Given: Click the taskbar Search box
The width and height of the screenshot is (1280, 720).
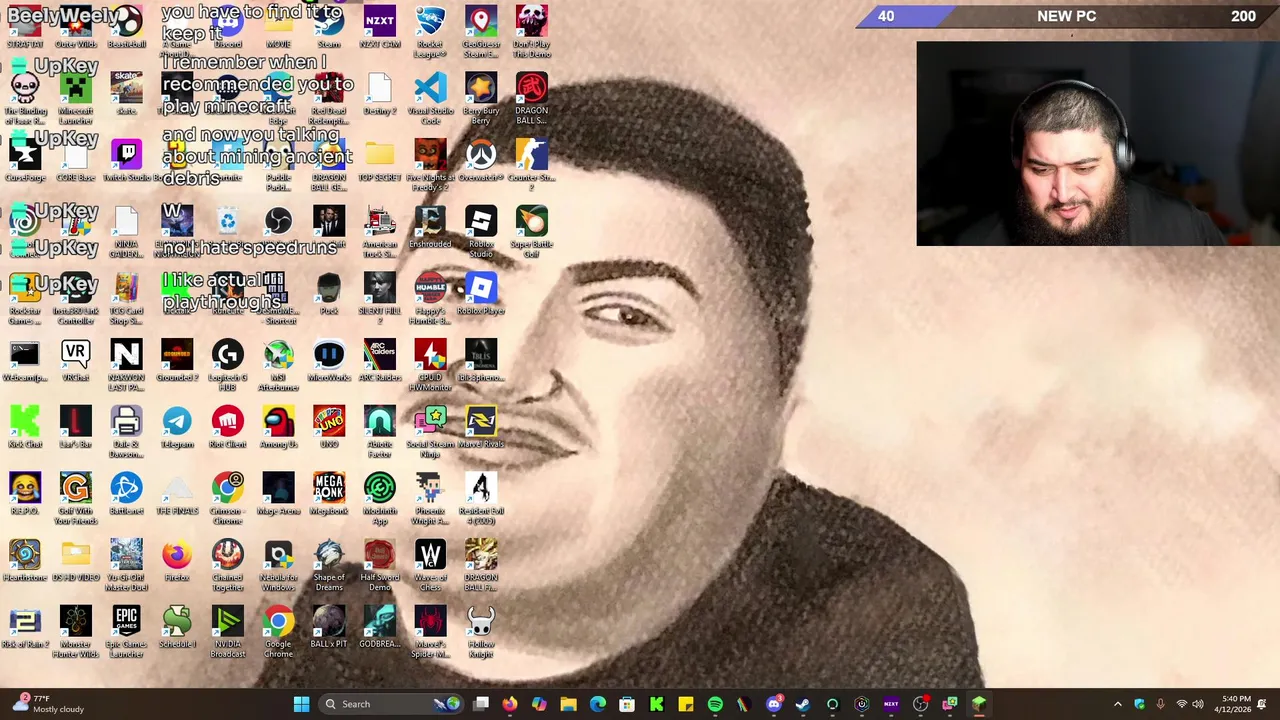Looking at the screenshot, I should [x=393, y=704].
